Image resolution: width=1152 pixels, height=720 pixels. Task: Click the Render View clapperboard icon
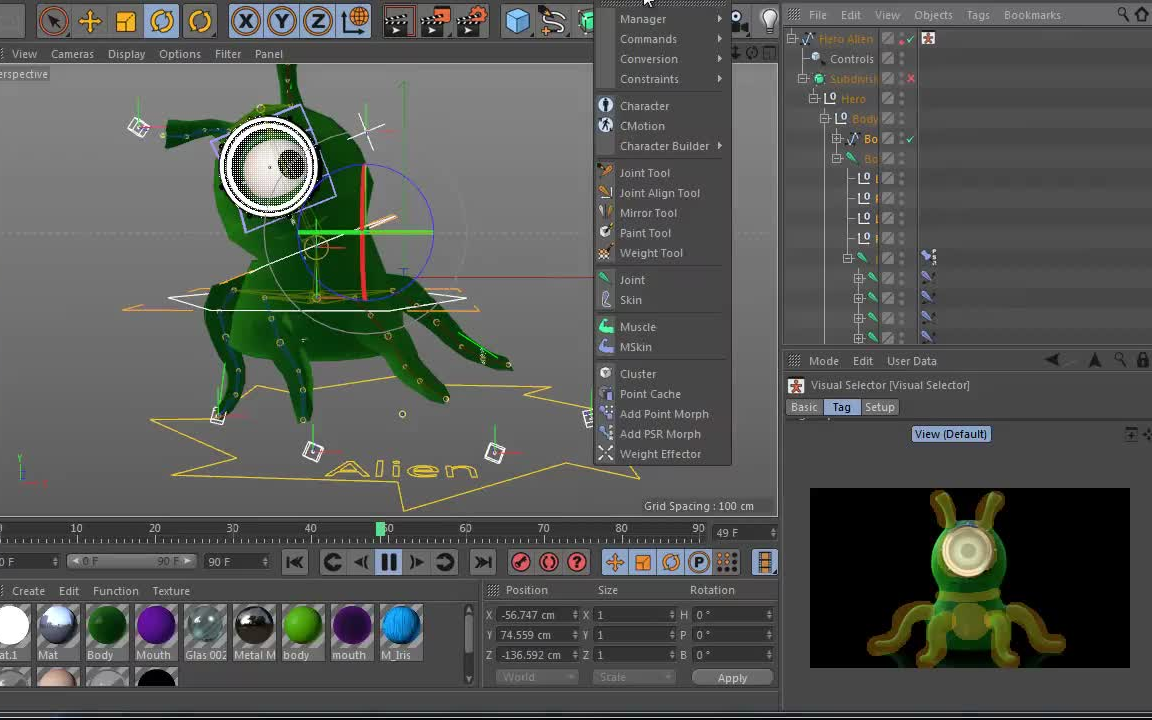coord(398,20)
